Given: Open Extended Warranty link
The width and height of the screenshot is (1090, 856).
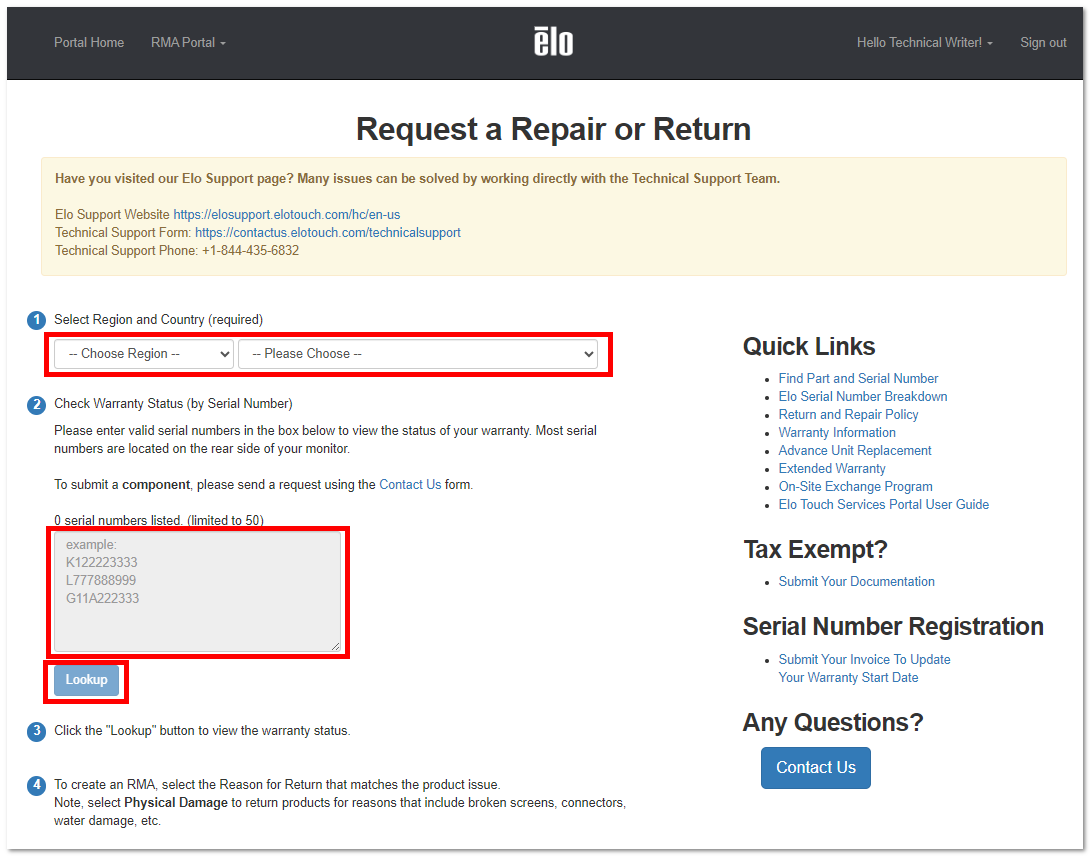Looking at the screenshot, I should point(831,469).
